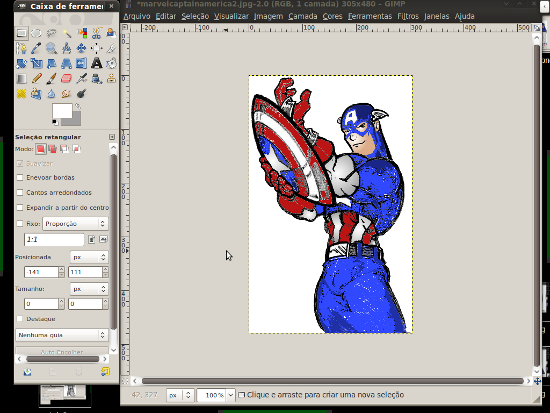Viewport: 550px width, 413px height.
Task: Enable the Enevoar bordas checkbox
Action: pos(20,178)
